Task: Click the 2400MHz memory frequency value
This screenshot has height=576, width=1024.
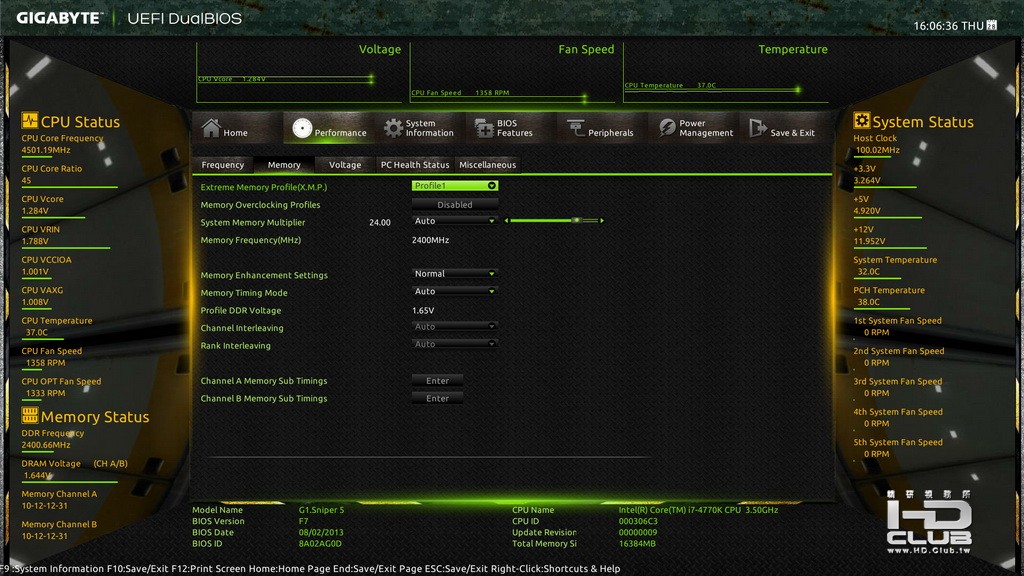Action: [x=430, y=240]
